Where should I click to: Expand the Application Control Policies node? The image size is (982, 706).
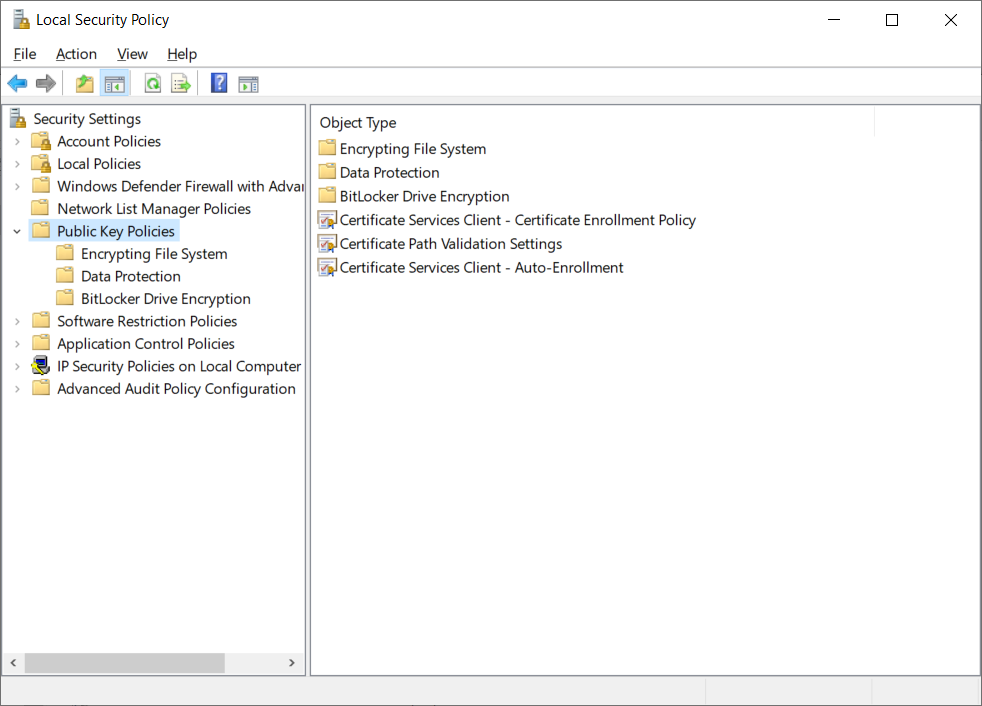coord(17,345)
